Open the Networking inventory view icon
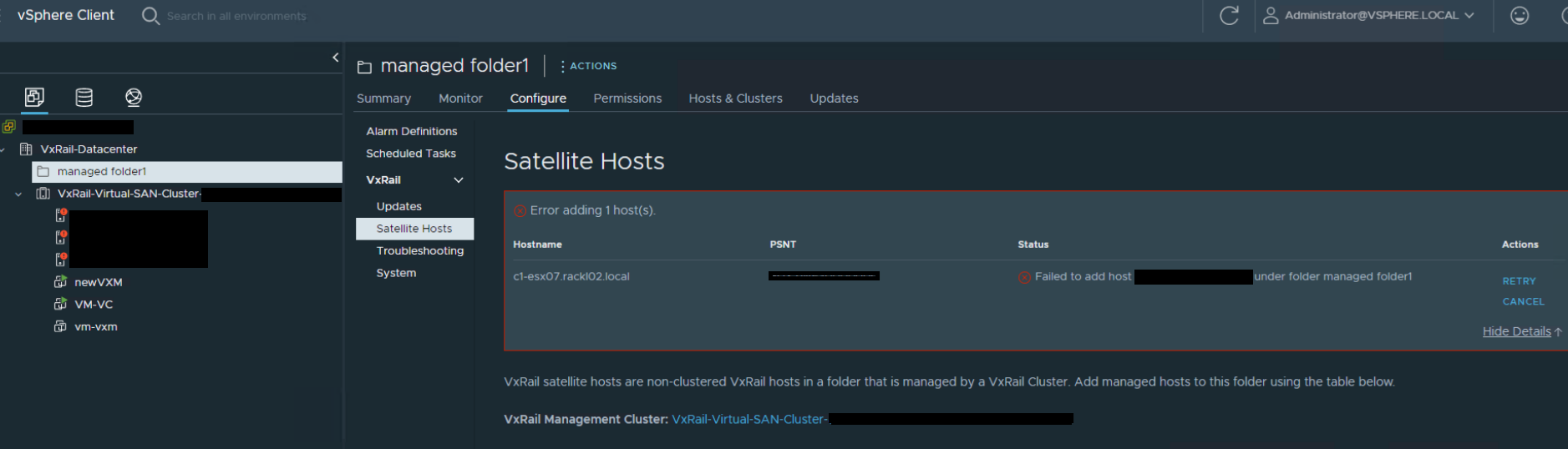The image size is (1568, 449). pyautogui.click(x=134, y=97)
